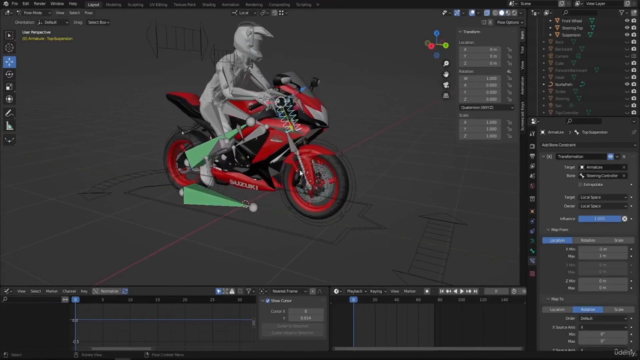The width and height of the screenshot is (640, 360).
Task: Click the viewport pan hand icon
Action: tap(446, 74)
